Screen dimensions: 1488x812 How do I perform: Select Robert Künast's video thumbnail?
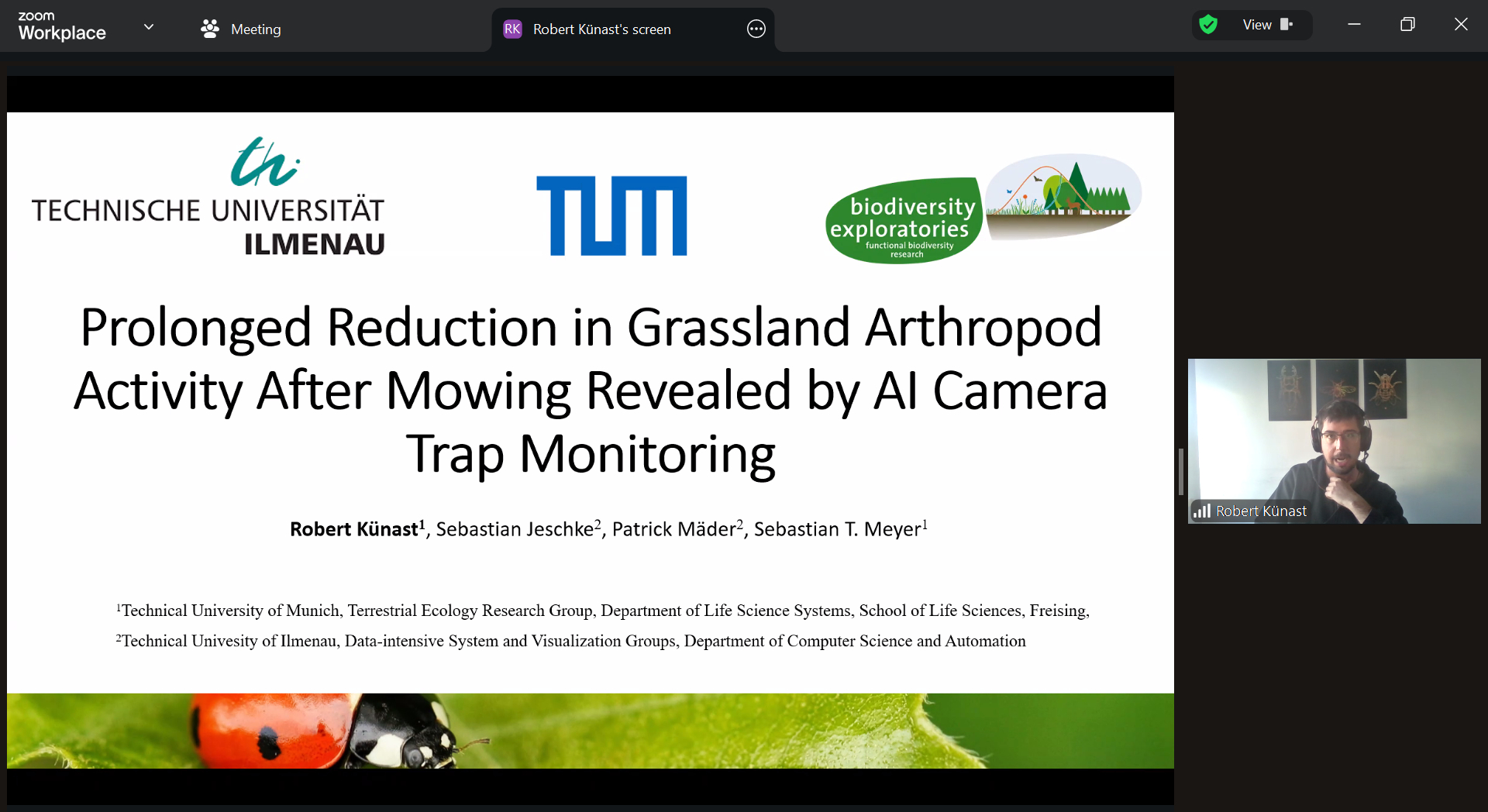click(x=1333, y=434)
